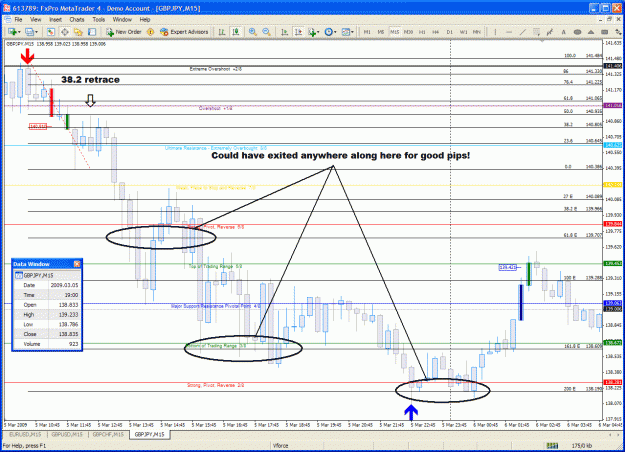Screen dimensions: 625x452
Task: Open the View menu
Action: pos(35,19)
